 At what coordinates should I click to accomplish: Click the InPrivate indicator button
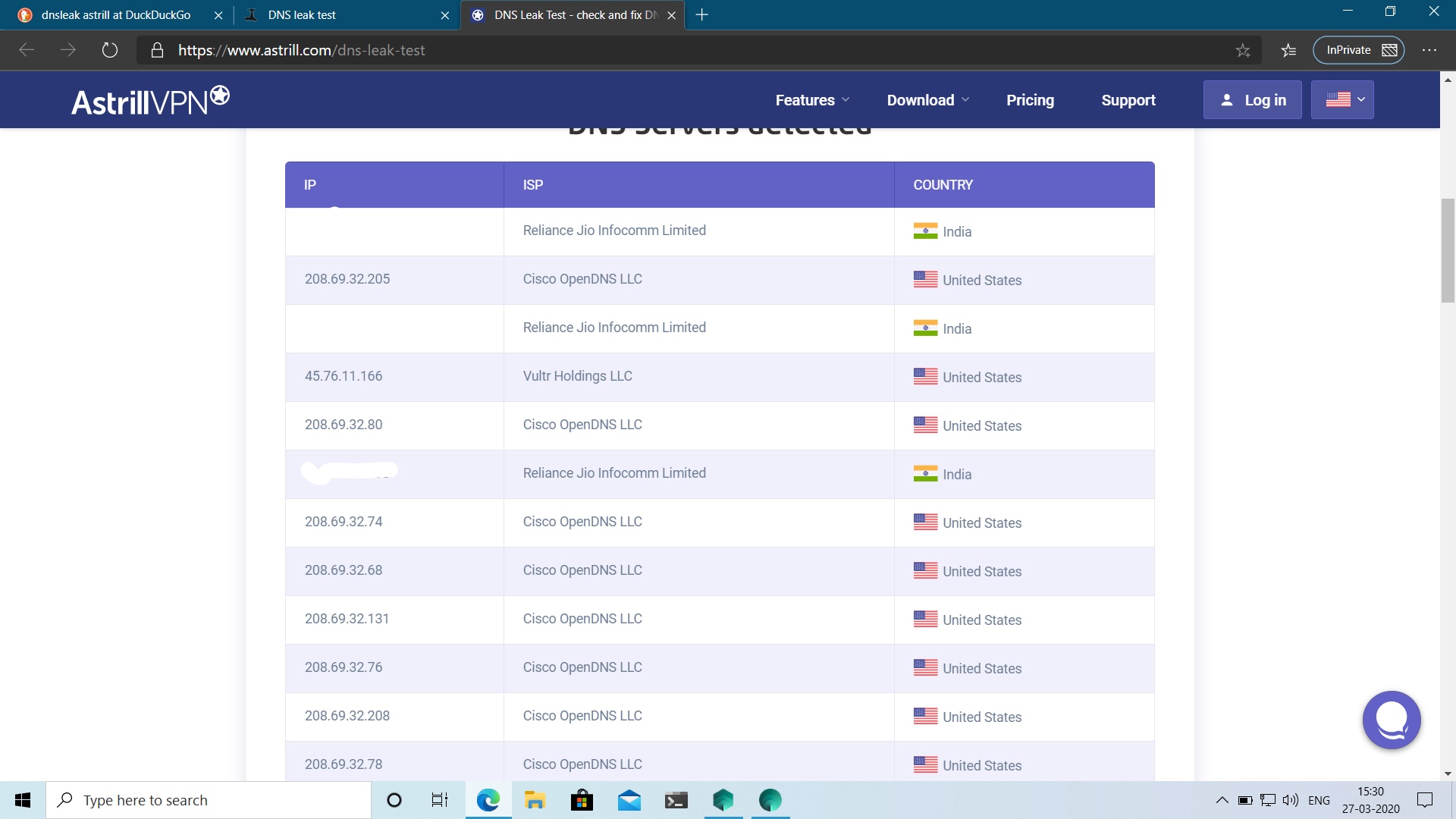pos(1358,50)
